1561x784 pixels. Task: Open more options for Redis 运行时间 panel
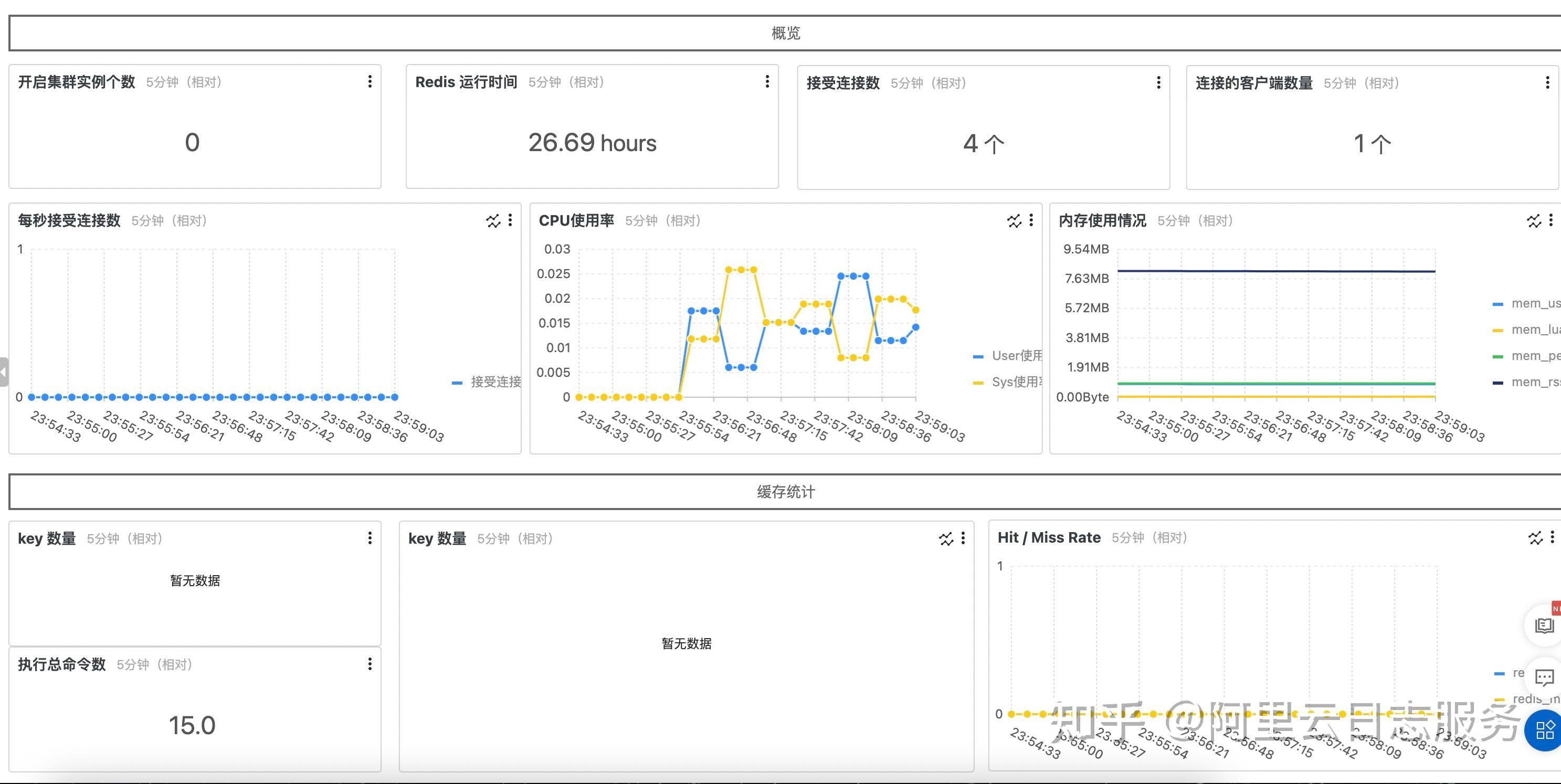[x=767, y=82]
